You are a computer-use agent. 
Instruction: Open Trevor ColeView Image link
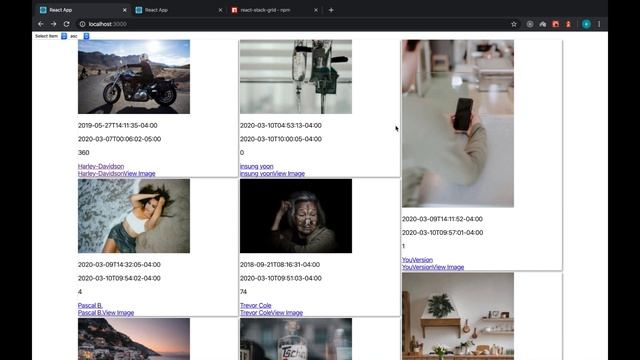point(271,313)
